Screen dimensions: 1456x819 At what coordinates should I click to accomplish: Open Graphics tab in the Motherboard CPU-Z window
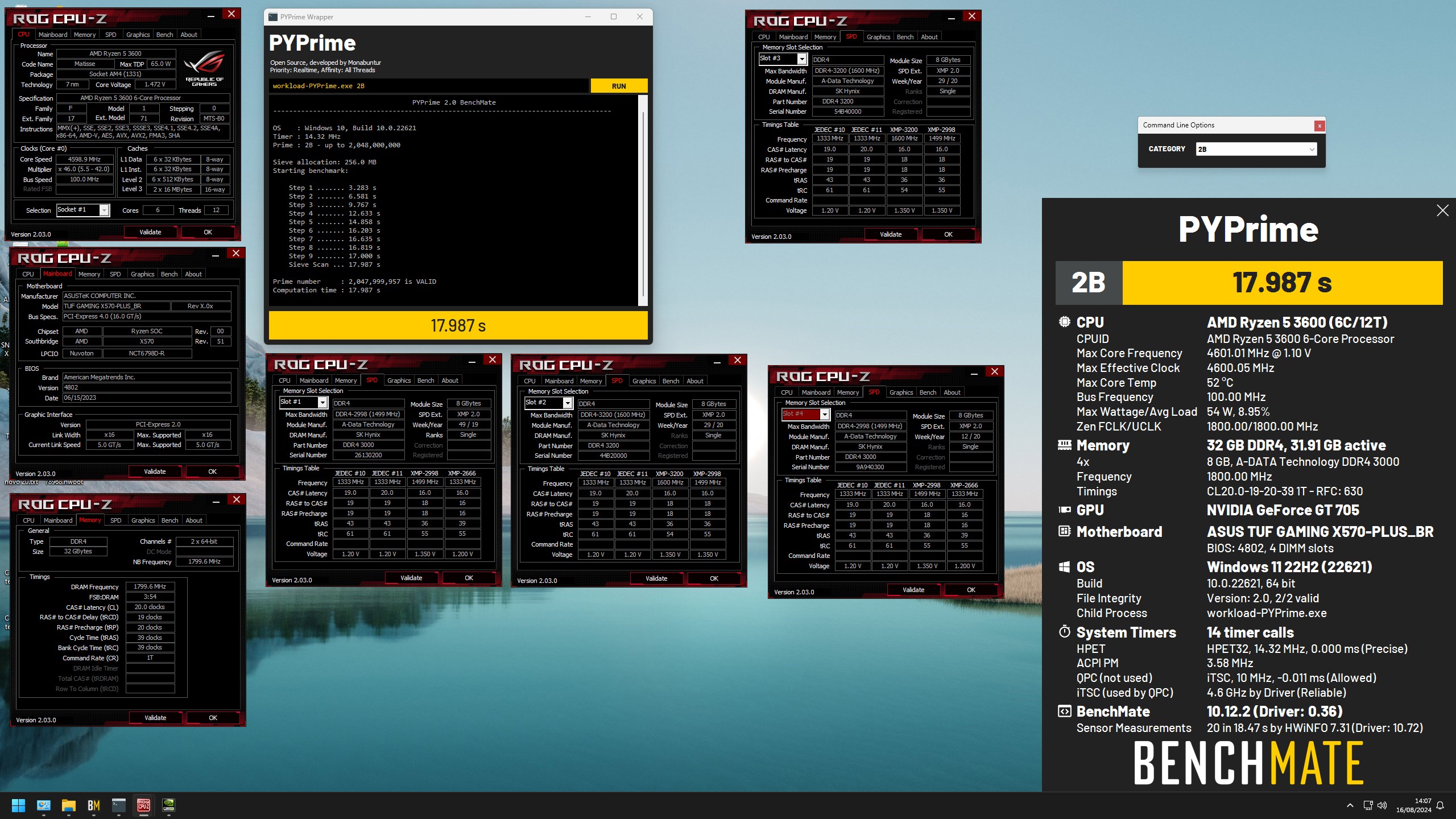[142, 274]
